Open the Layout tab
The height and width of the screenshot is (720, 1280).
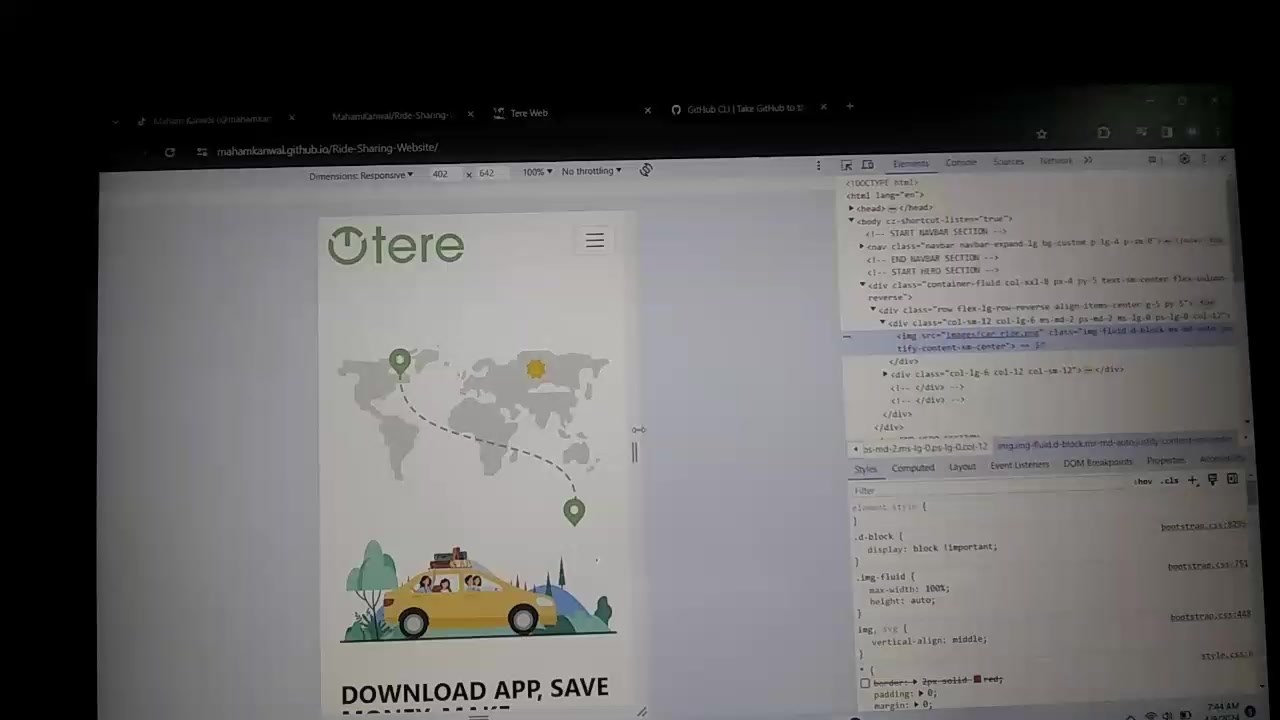click(x=962, y=467)
